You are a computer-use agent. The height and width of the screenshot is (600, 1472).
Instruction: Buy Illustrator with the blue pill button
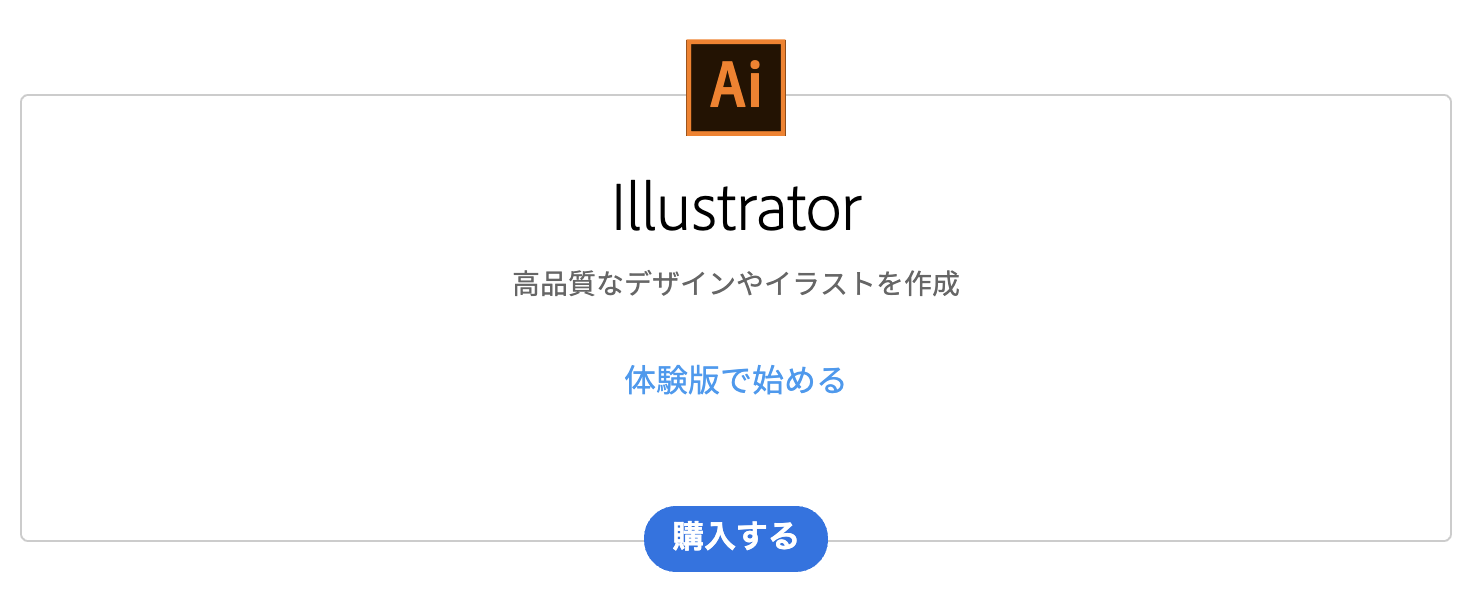(x=736, y=538)
